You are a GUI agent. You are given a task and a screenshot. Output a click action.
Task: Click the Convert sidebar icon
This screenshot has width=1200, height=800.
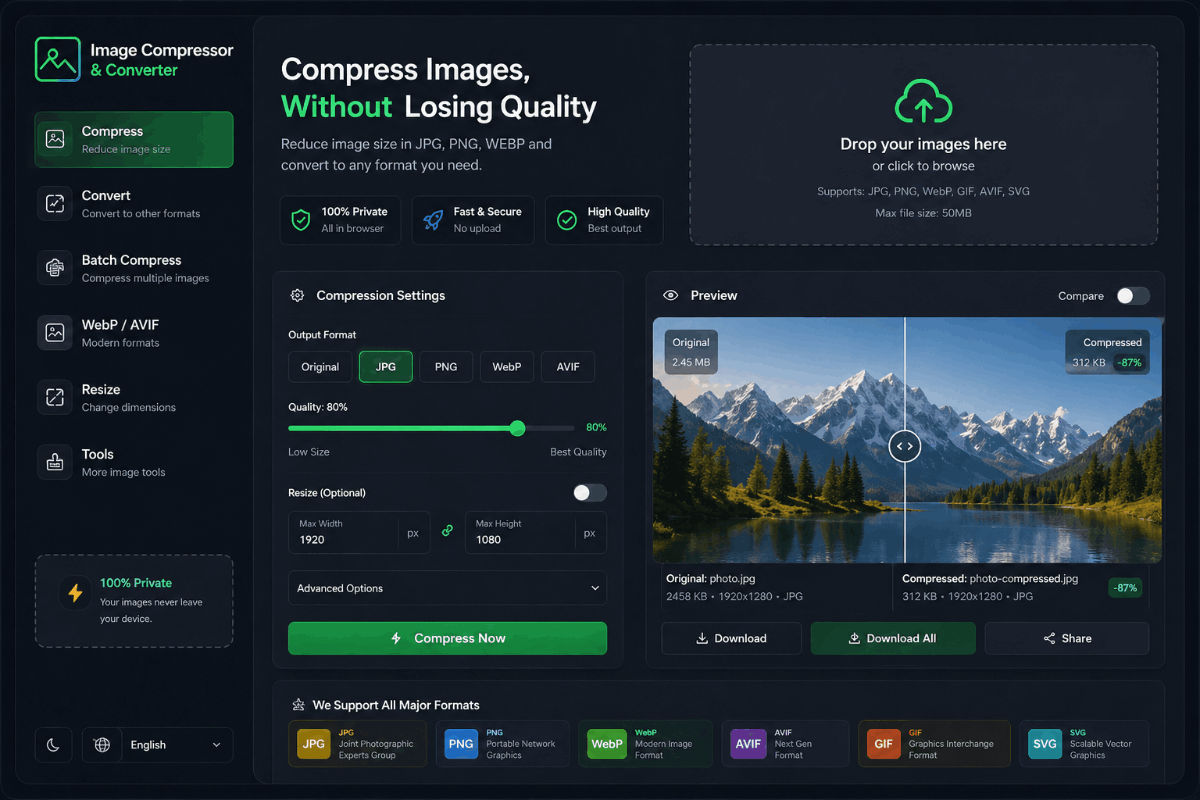point(55,203)
